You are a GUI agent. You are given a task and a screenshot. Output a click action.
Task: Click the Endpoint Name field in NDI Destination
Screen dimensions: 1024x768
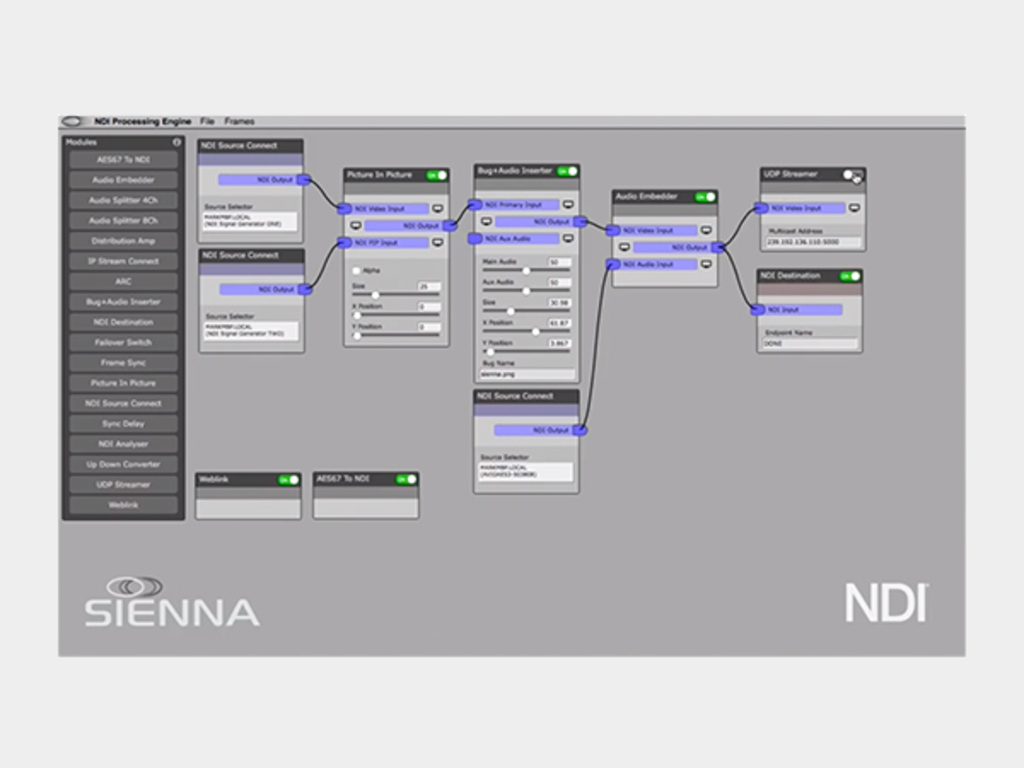coord(810,344)
